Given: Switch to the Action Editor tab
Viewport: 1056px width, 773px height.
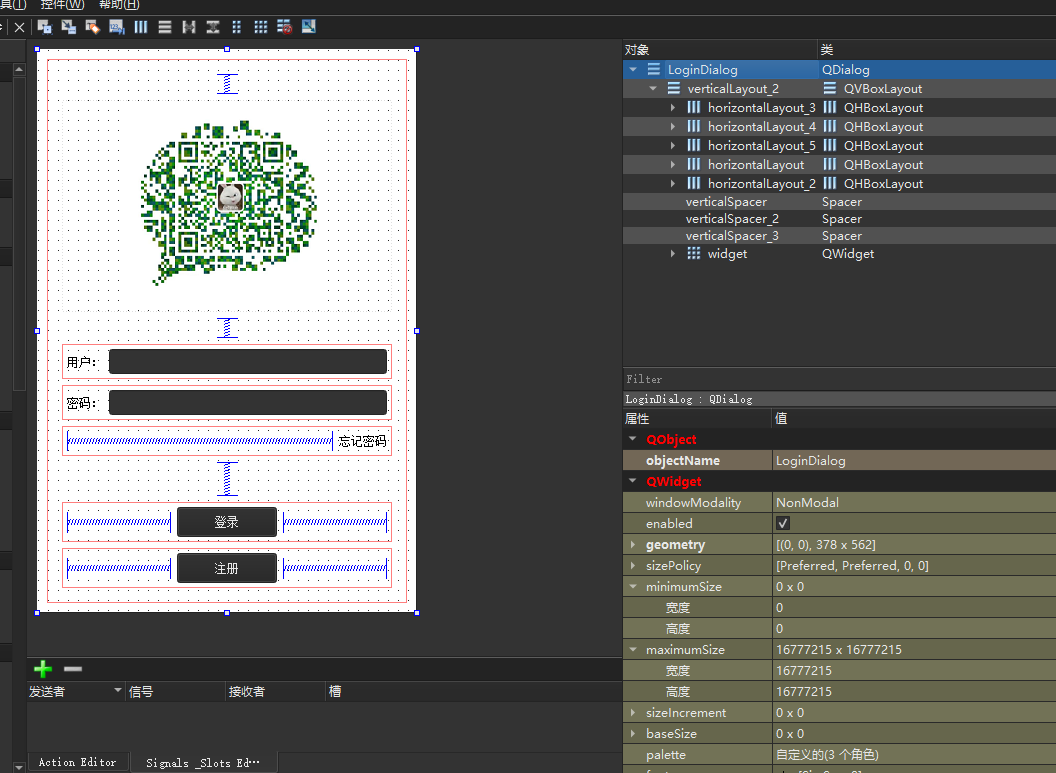Looking at the screenshot, I should pyautogui.click(x=77, y=762).
